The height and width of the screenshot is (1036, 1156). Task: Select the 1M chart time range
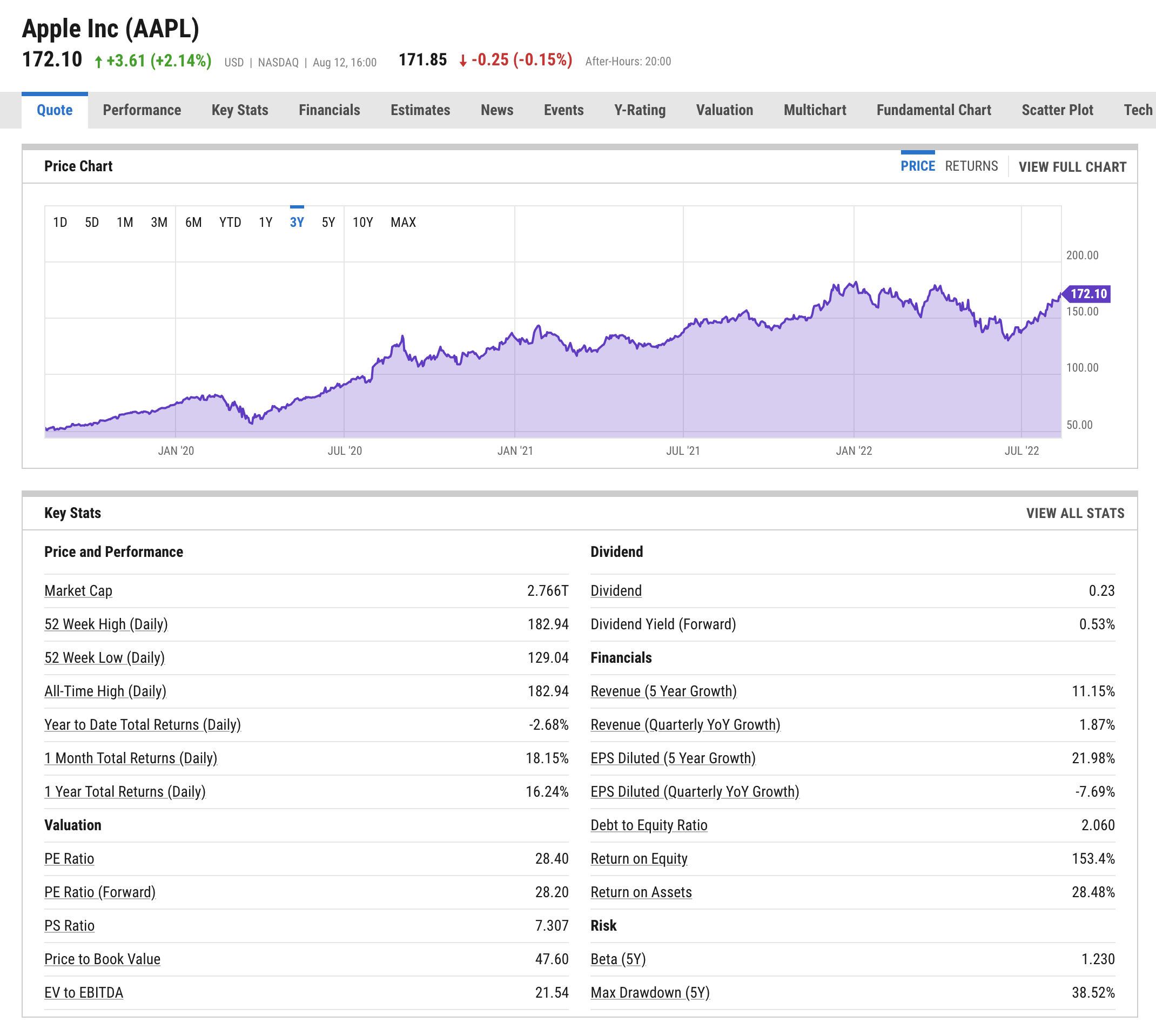coord(125,222)
